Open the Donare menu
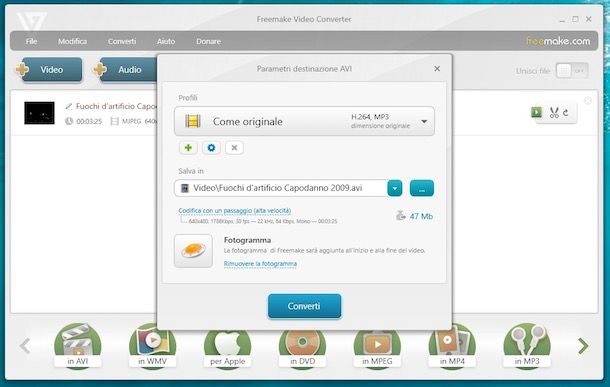 click(x=209, y=41)
